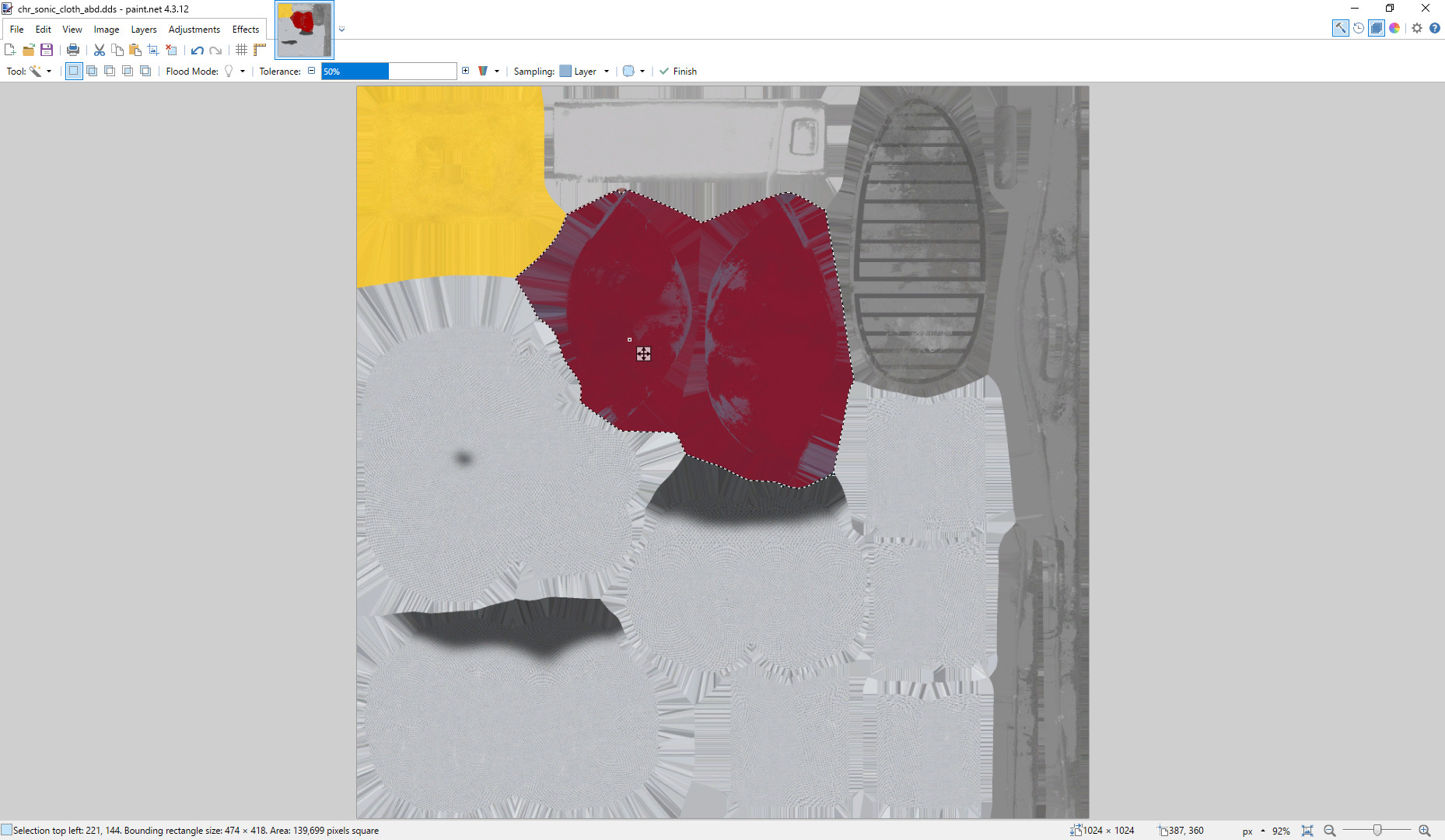Open the Effects menu
This screenshot has height=840, width=1445.
(245, 29)
